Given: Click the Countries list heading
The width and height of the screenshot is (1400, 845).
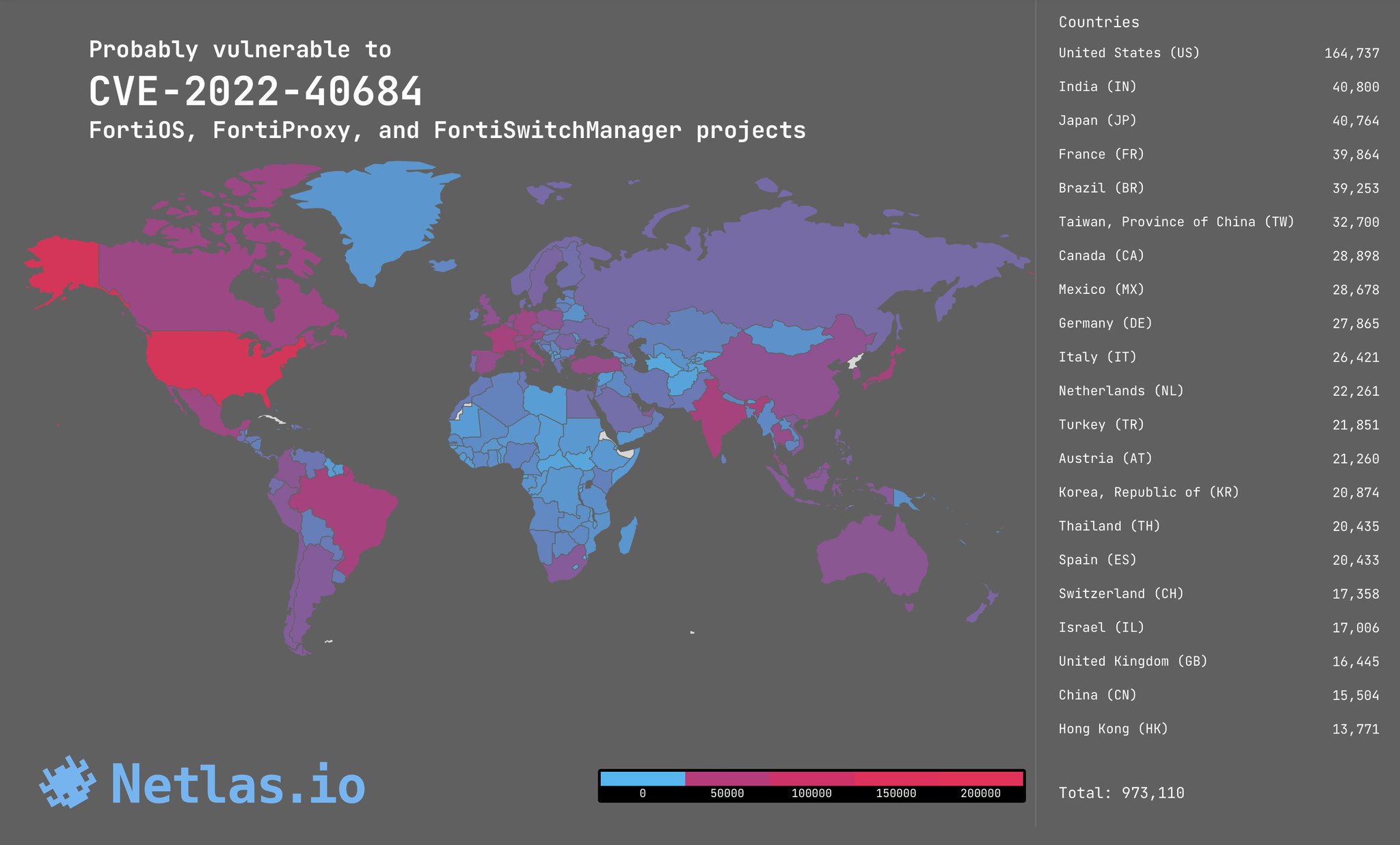Looking at the screenshot, I should pyautogui.click(x=1099, y=22).
